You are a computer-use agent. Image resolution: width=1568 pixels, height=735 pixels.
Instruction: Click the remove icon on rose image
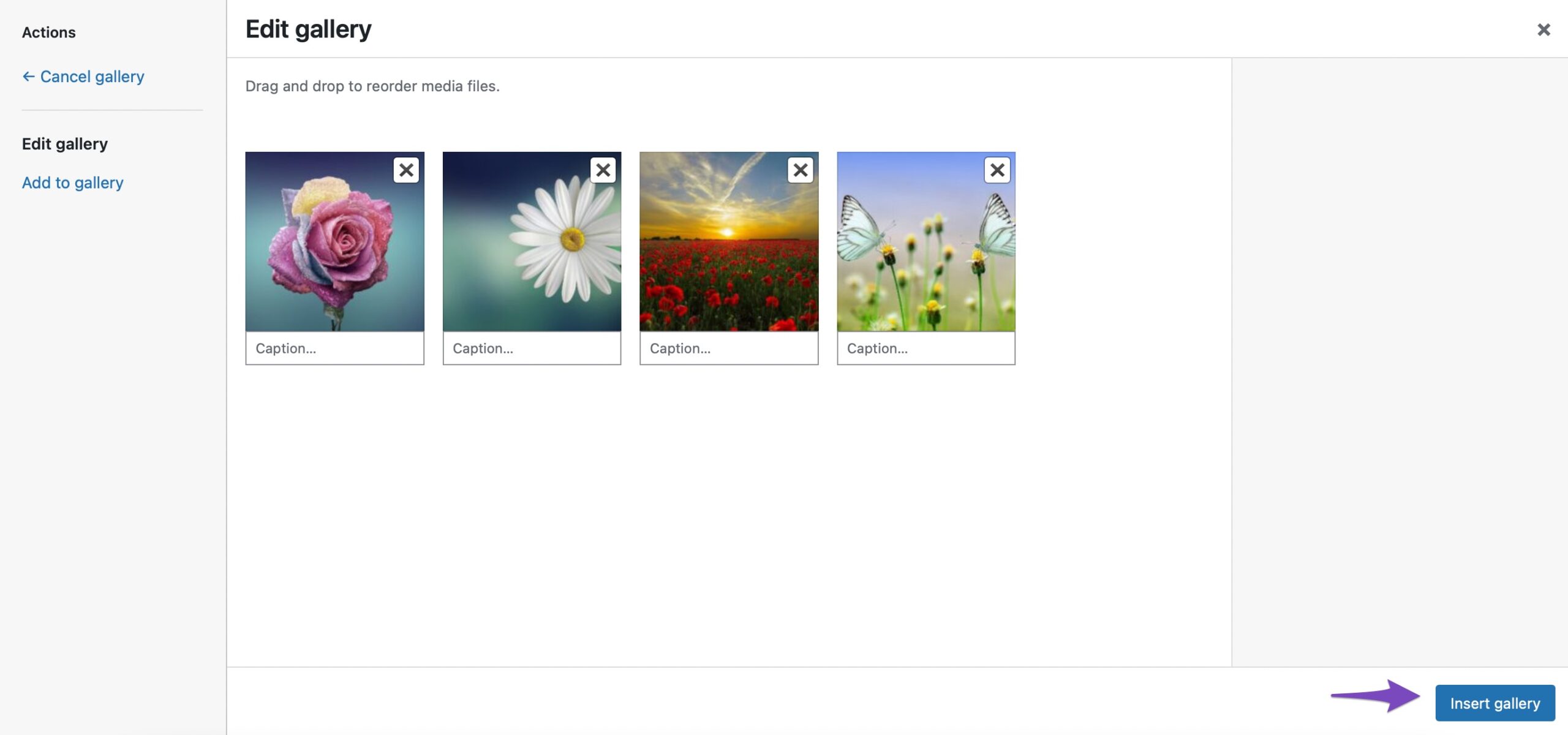click(x=406, y=168)
